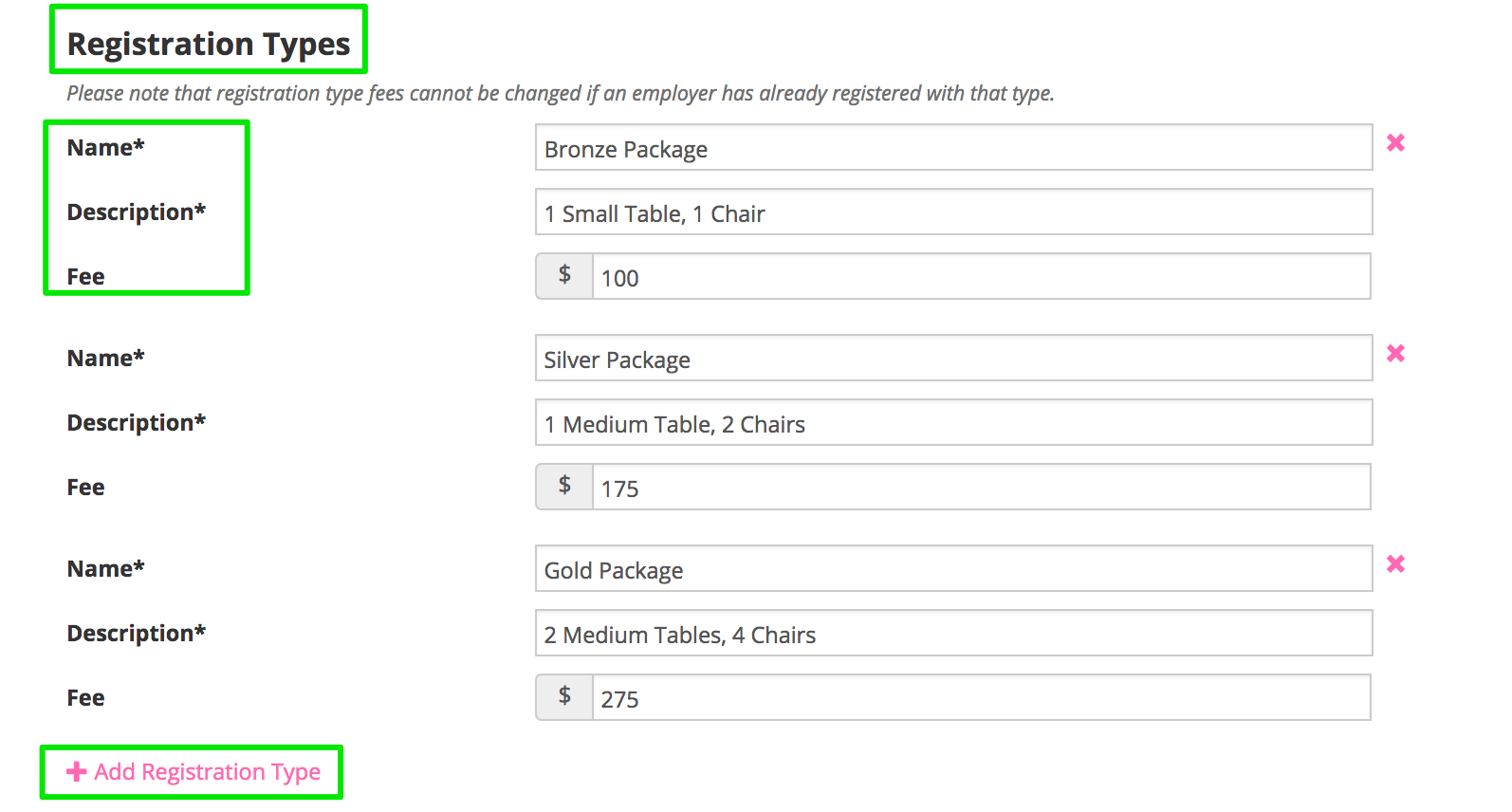Click the plus icon to add registration type

pos(77,772)
